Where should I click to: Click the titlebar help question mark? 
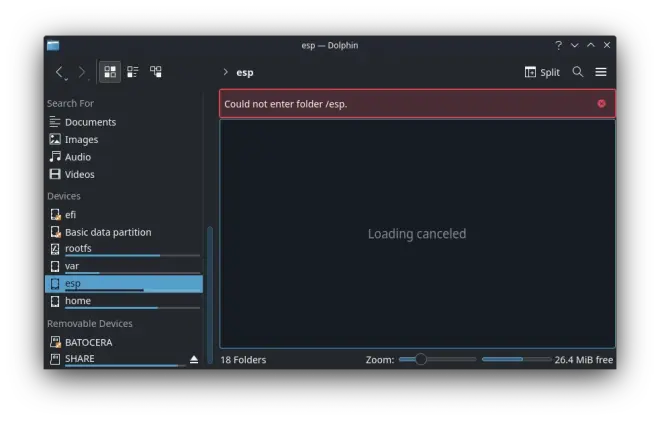click(558, 45)
